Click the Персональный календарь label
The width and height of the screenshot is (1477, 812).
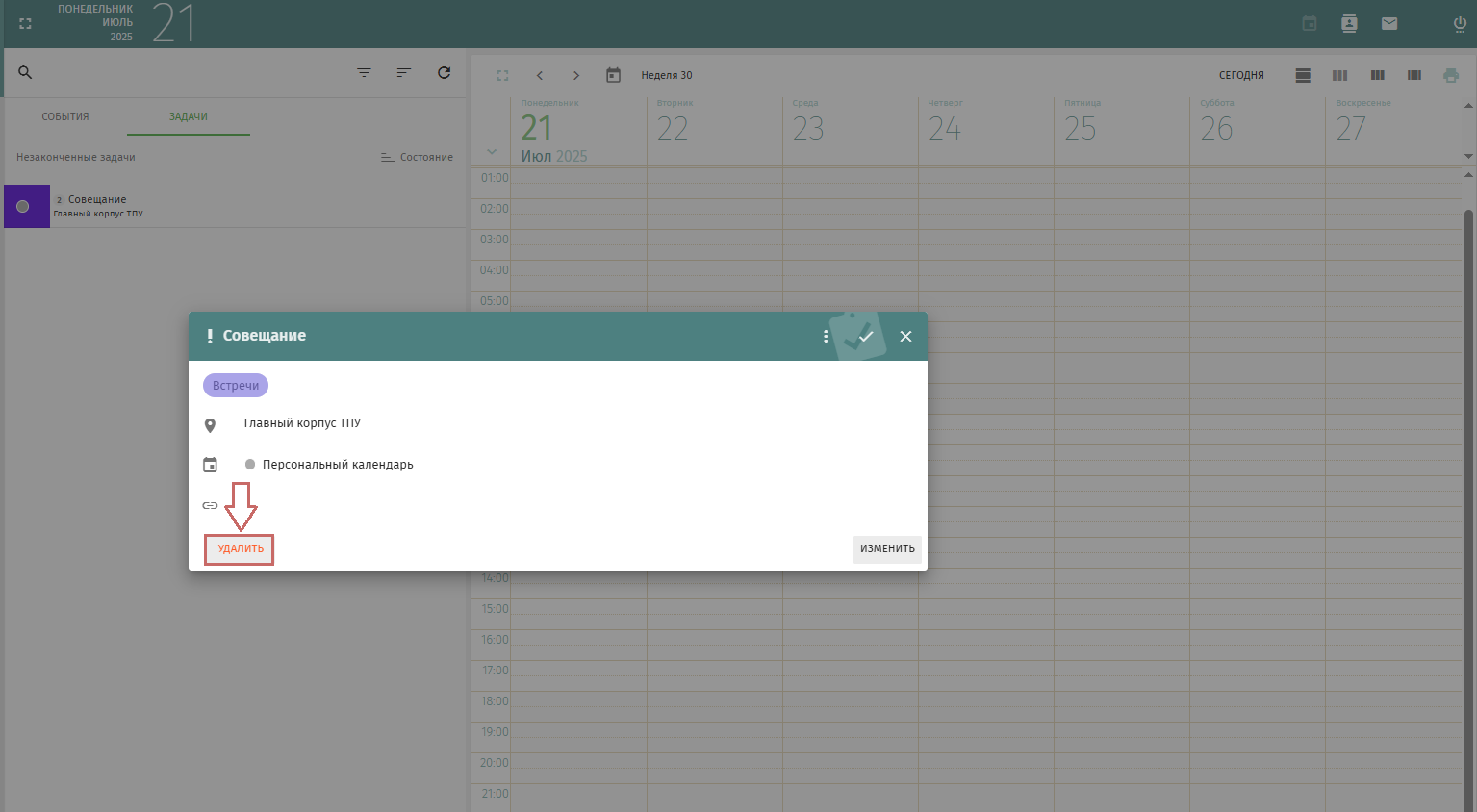pyautogui.click(x=338, y=465)
